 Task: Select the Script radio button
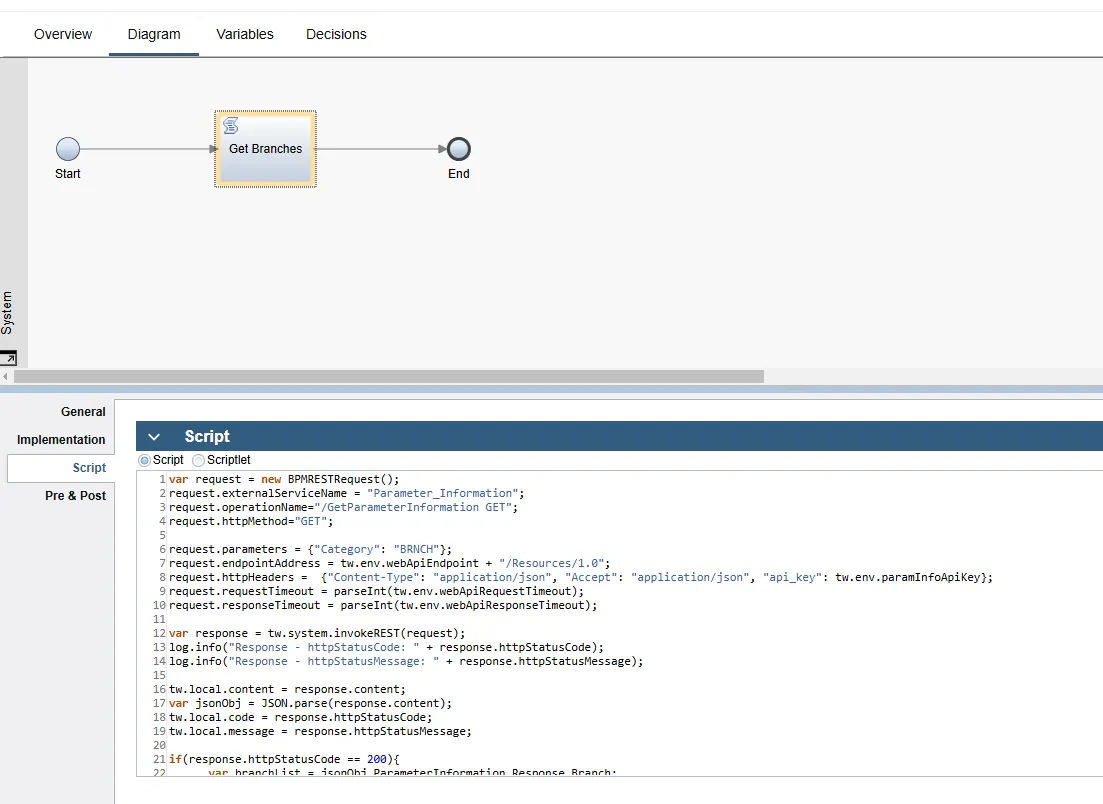[x=144, y=459]
